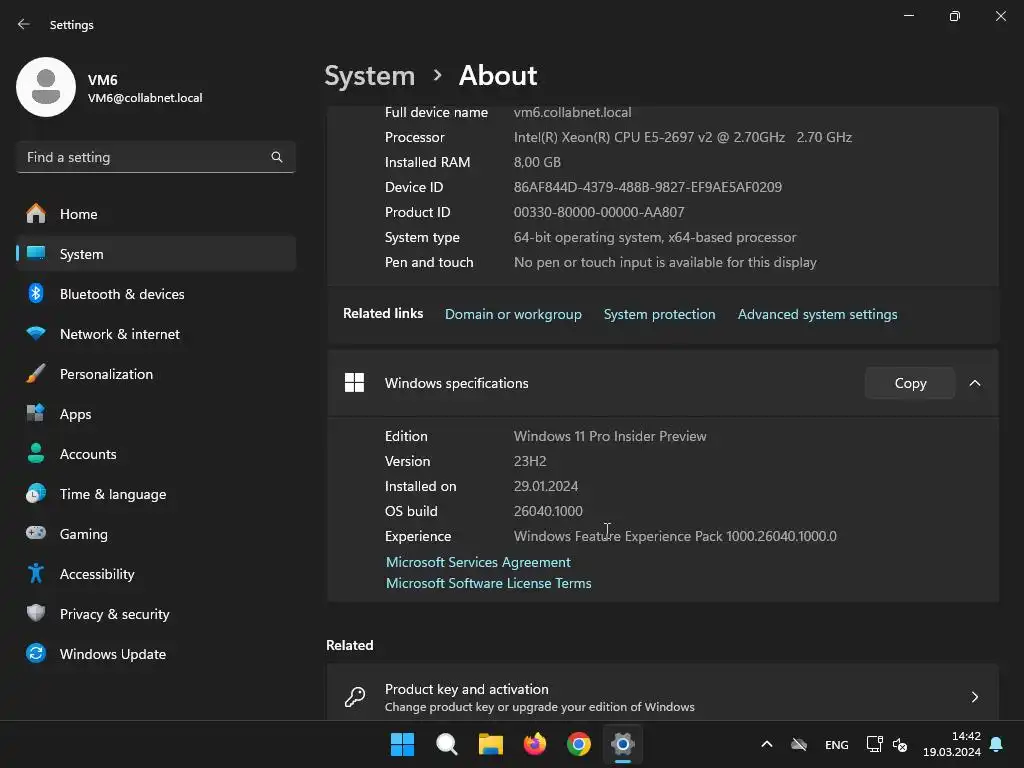Open Domain or workgroup link
This screenshot has height=768, width=1024.
(x=513, y=314)
